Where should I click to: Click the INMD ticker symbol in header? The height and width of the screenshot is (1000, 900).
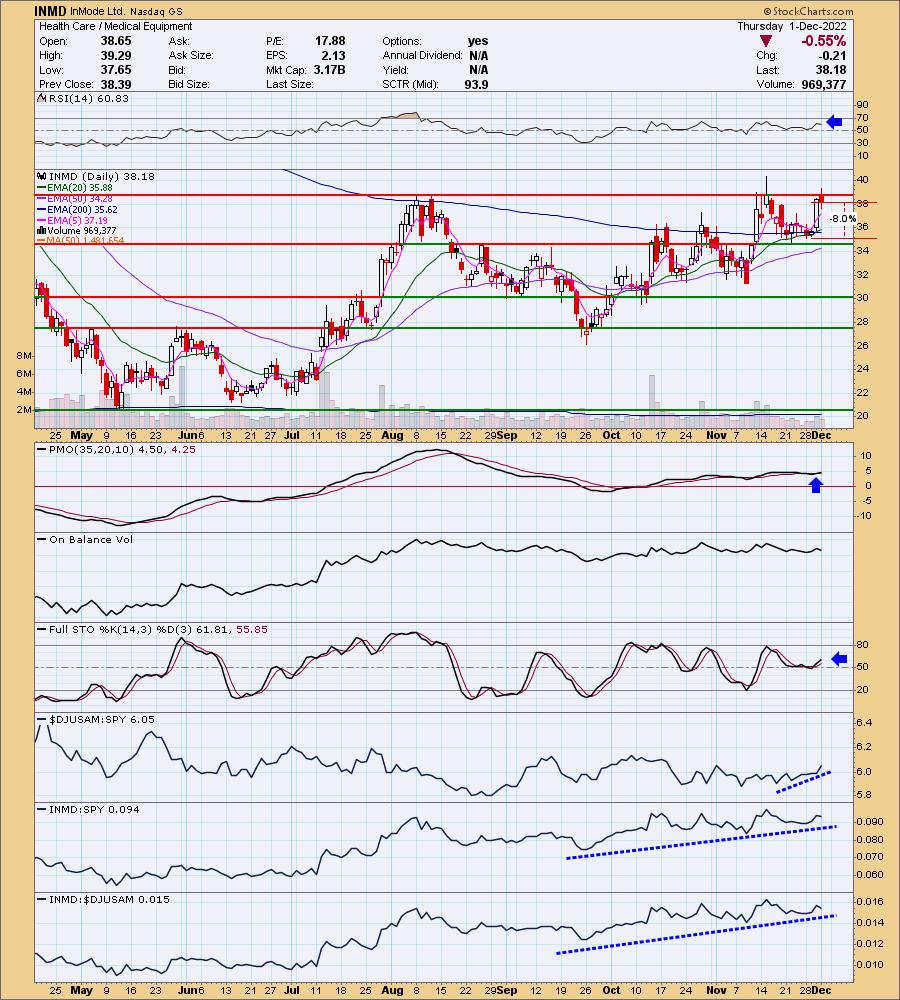50,11
